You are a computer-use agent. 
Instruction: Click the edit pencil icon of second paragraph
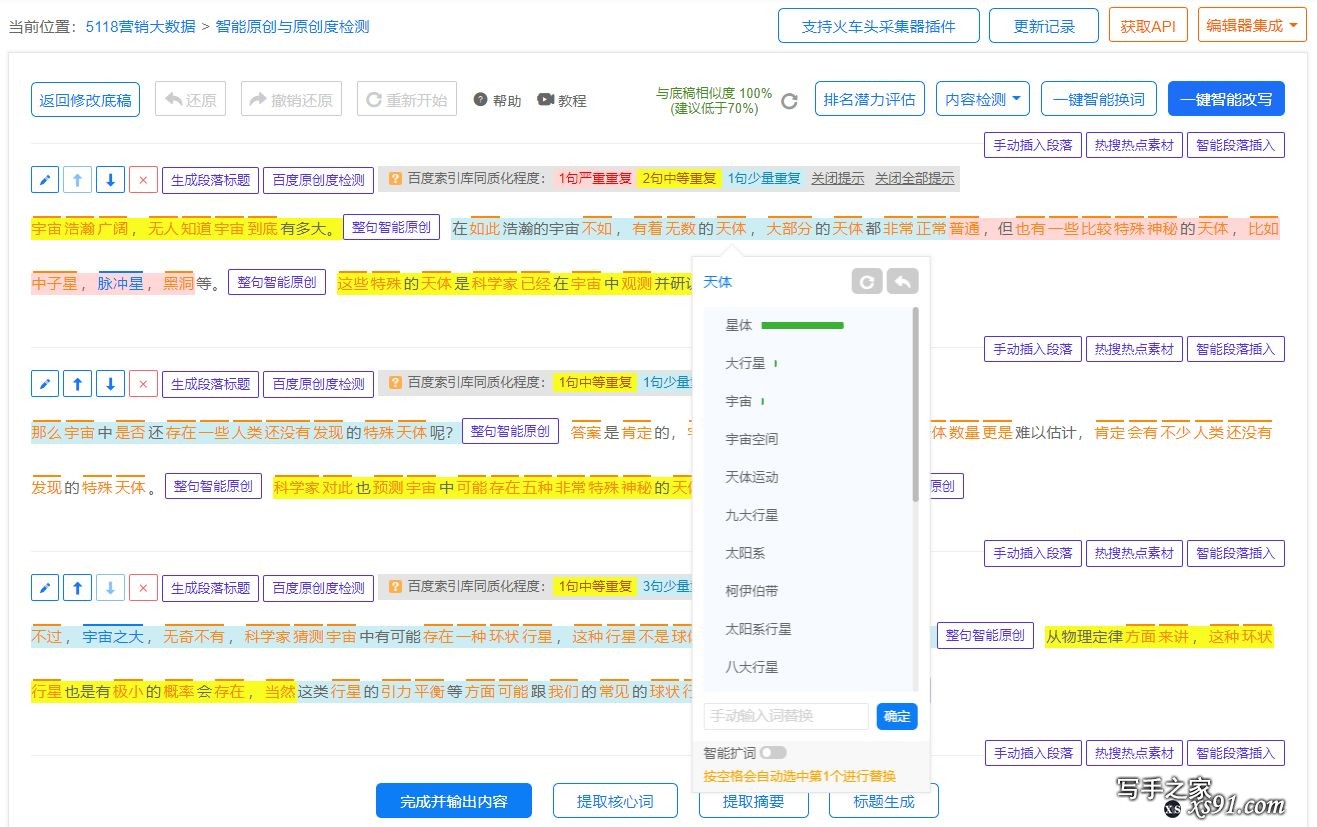coord(44,384)
